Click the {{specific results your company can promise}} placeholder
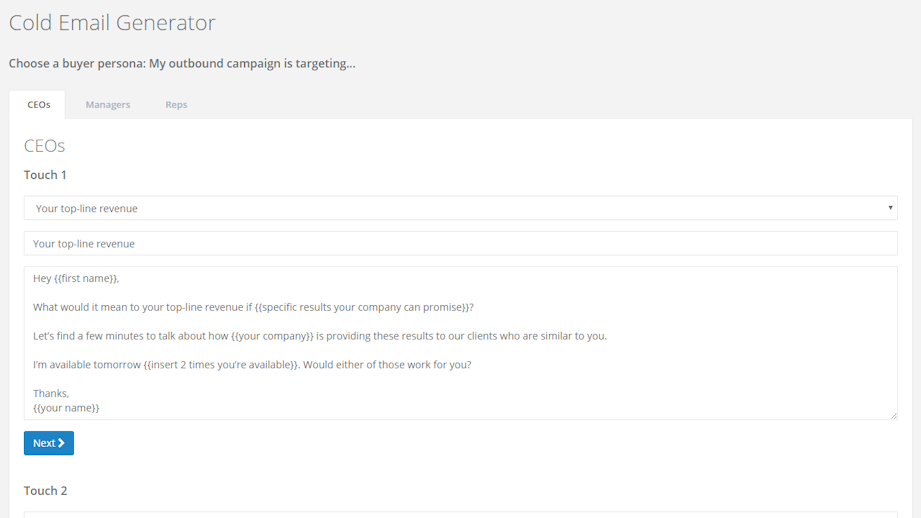 (x=363, y=307)
